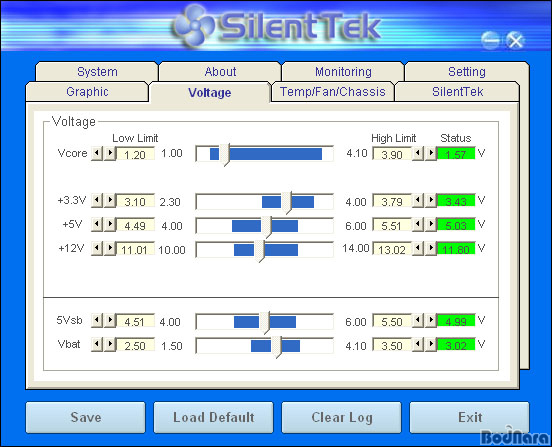The image size is (552, 447).
Task: Click +12V low limit field 11.01
Action: tap(135, 249)
